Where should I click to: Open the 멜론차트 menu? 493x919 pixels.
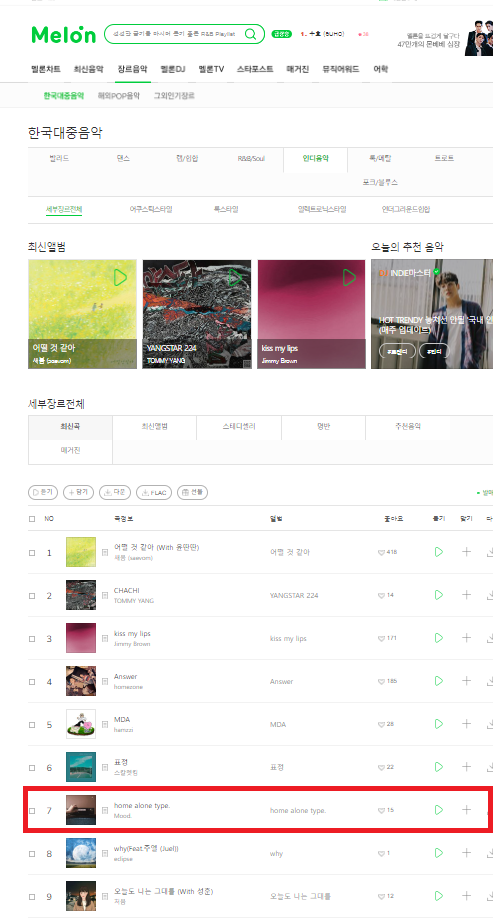tap(46, 69)
